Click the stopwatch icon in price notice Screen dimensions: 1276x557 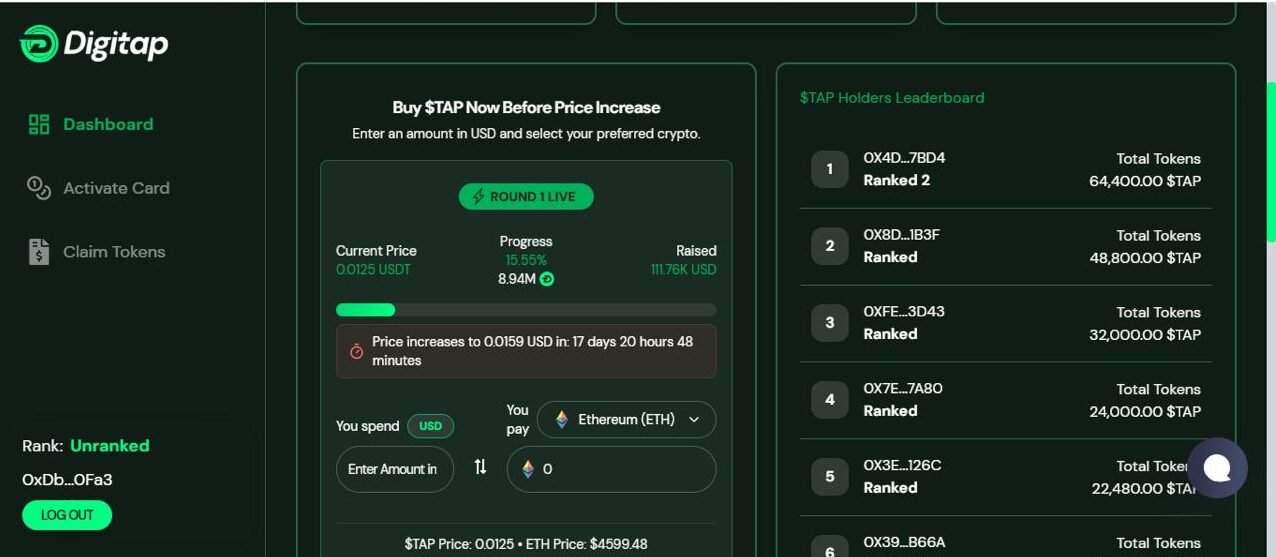click(x=356, y=351)
